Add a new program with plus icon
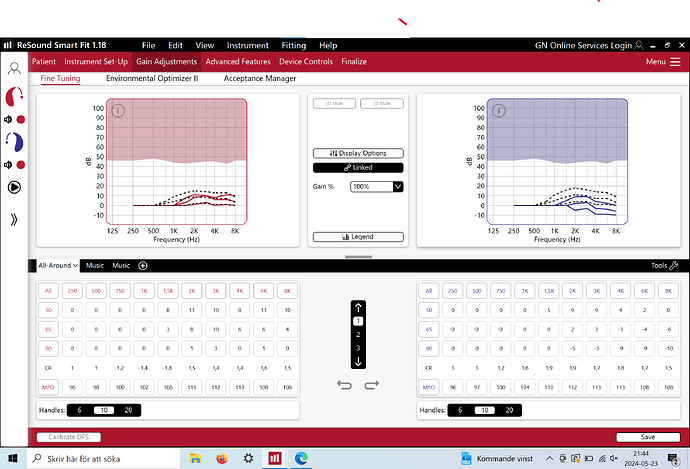The height and width of the screenshot is (469, 690). coord(143,266)
